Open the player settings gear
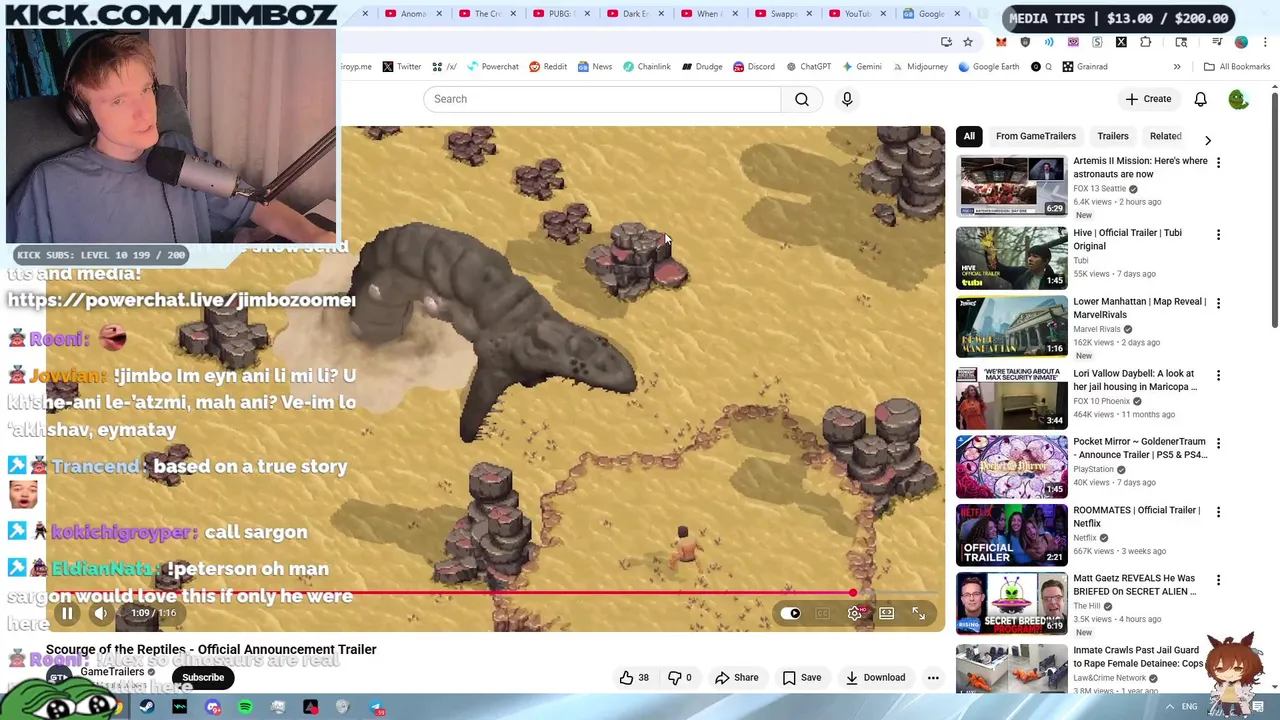This screenshot has width=1280, height=720. click(x=855, y=613)
